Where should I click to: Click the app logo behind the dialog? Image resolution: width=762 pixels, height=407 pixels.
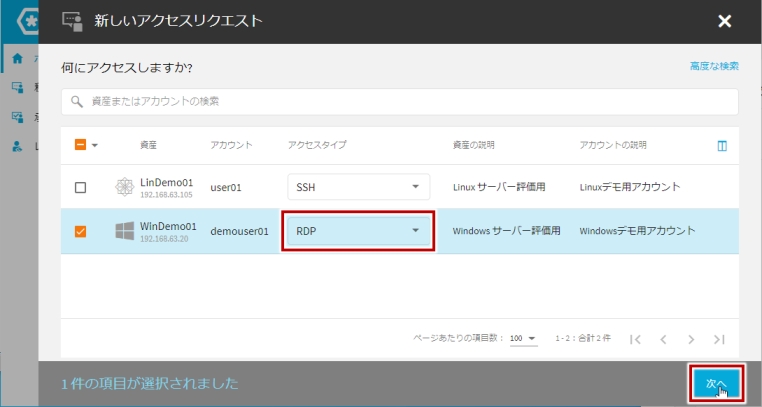(x=28, y=21)
